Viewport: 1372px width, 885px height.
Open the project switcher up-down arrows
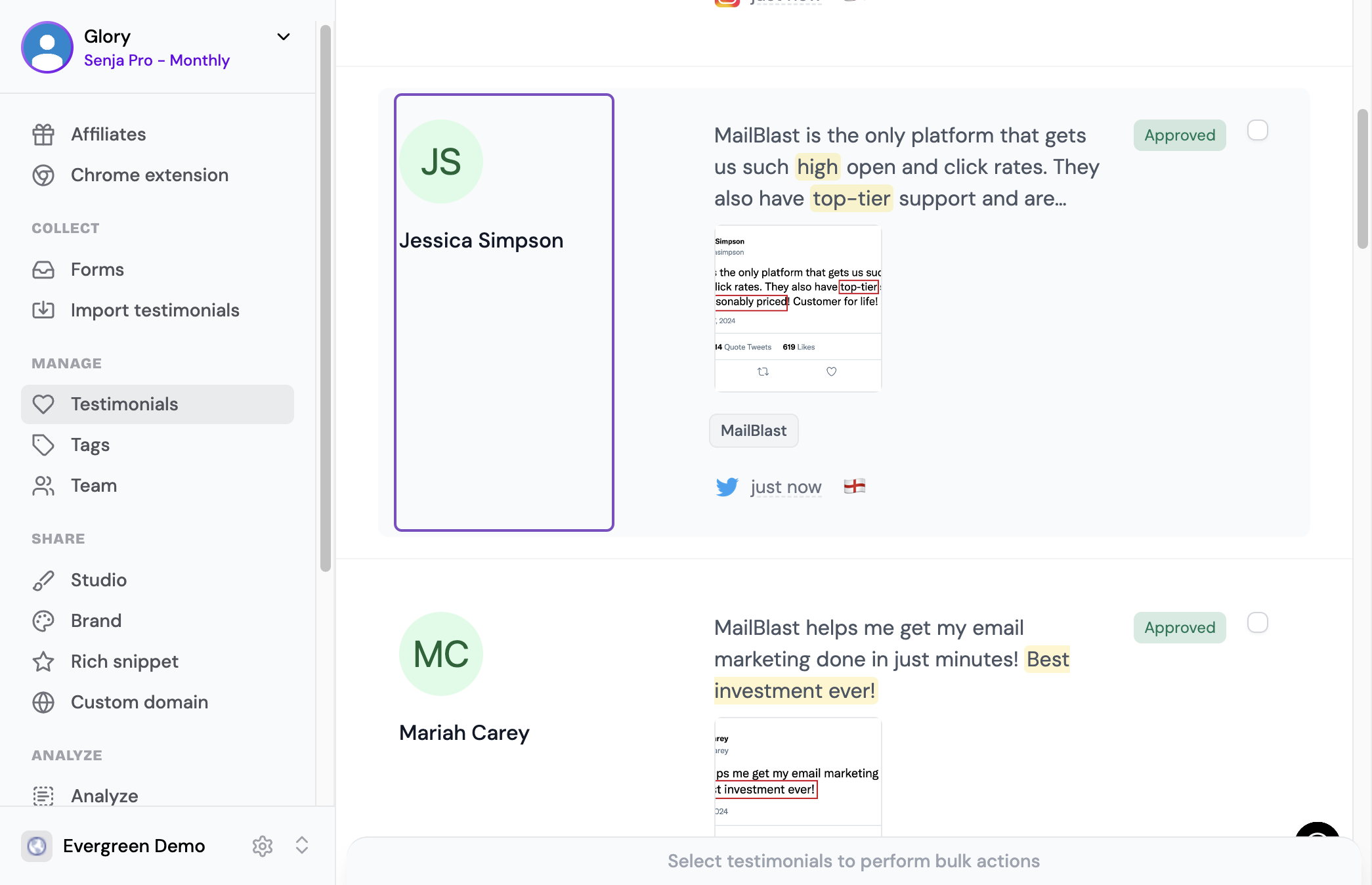point(302,846)
